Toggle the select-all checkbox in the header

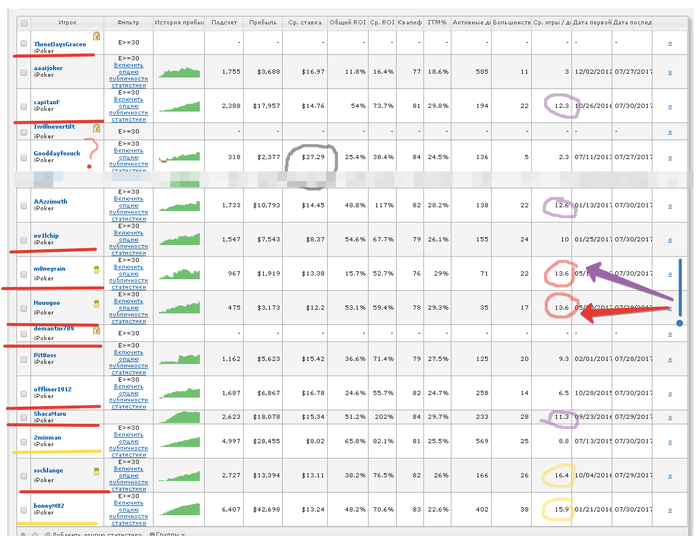[x=24, y=23]
